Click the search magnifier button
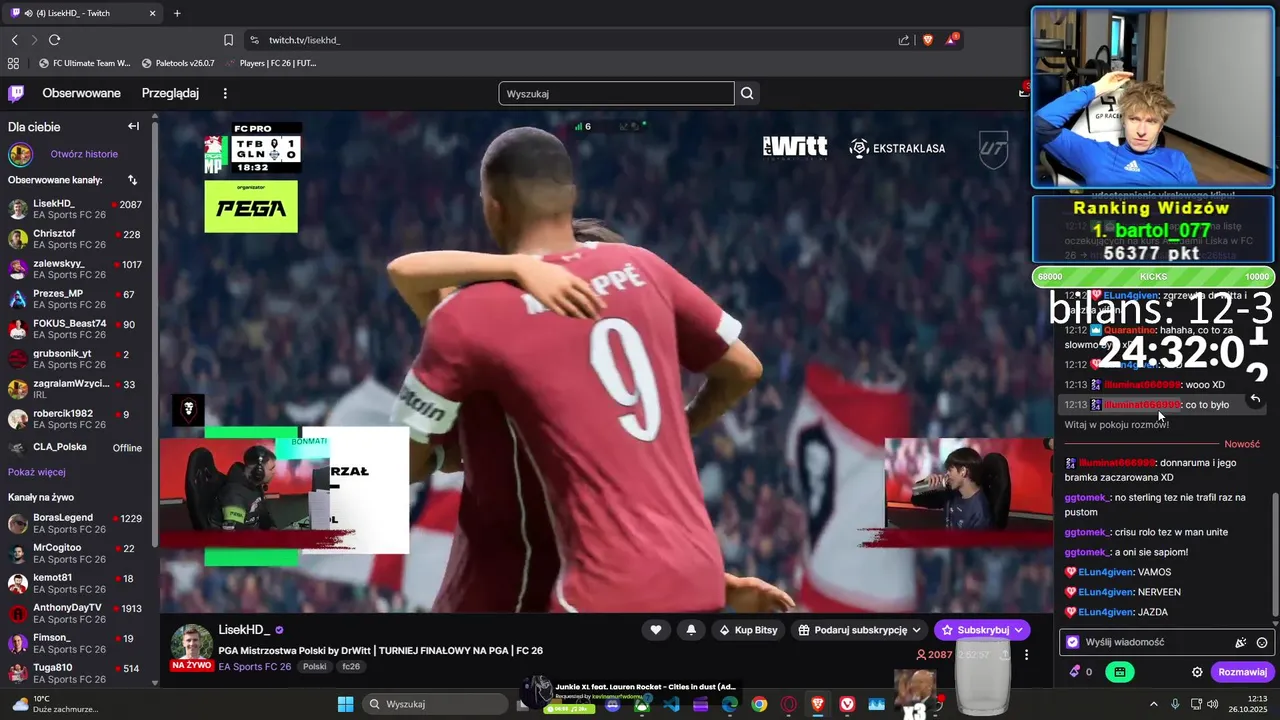 click(747, 93)
